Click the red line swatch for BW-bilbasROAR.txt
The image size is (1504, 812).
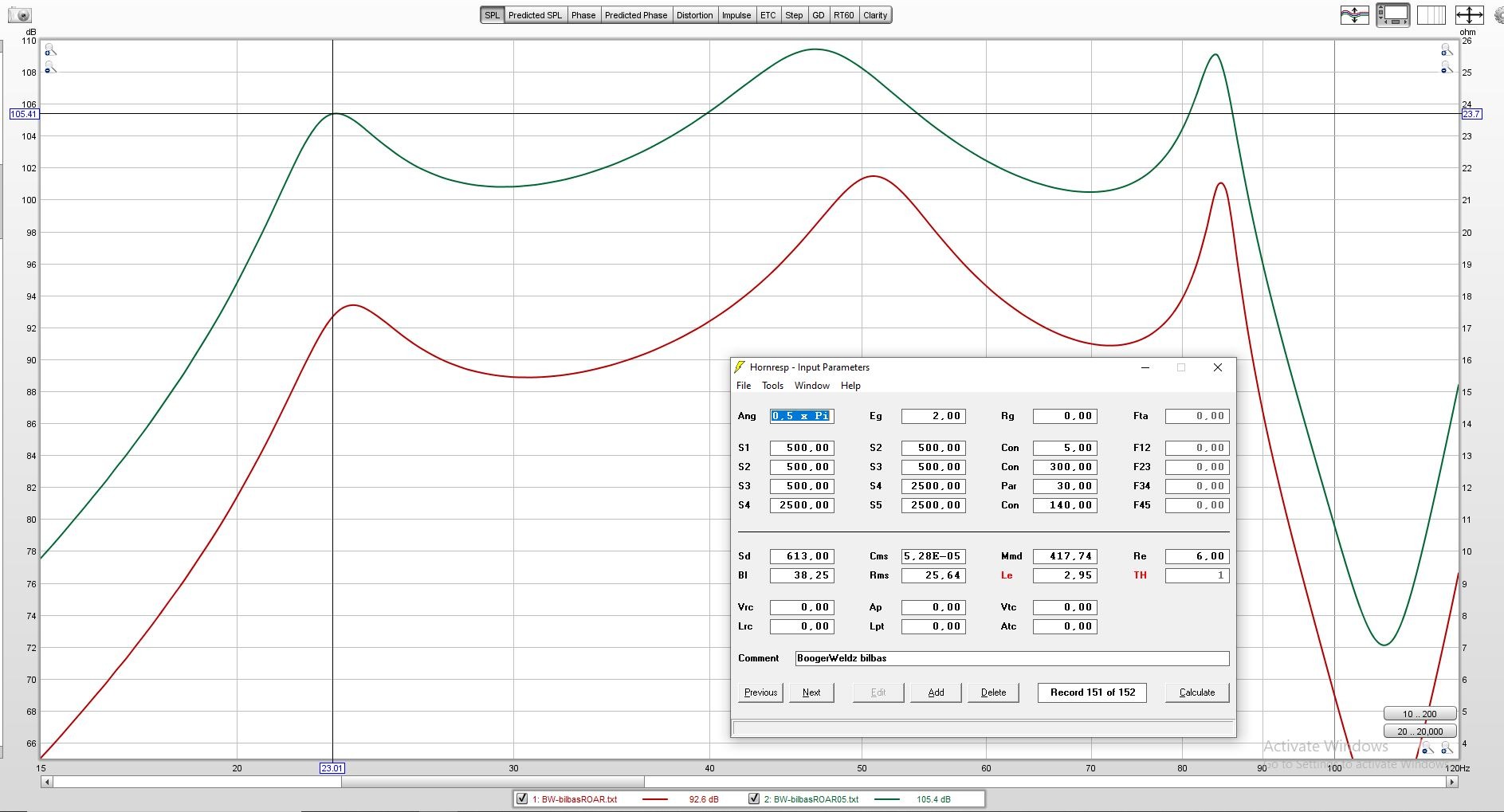coord(654,799)
